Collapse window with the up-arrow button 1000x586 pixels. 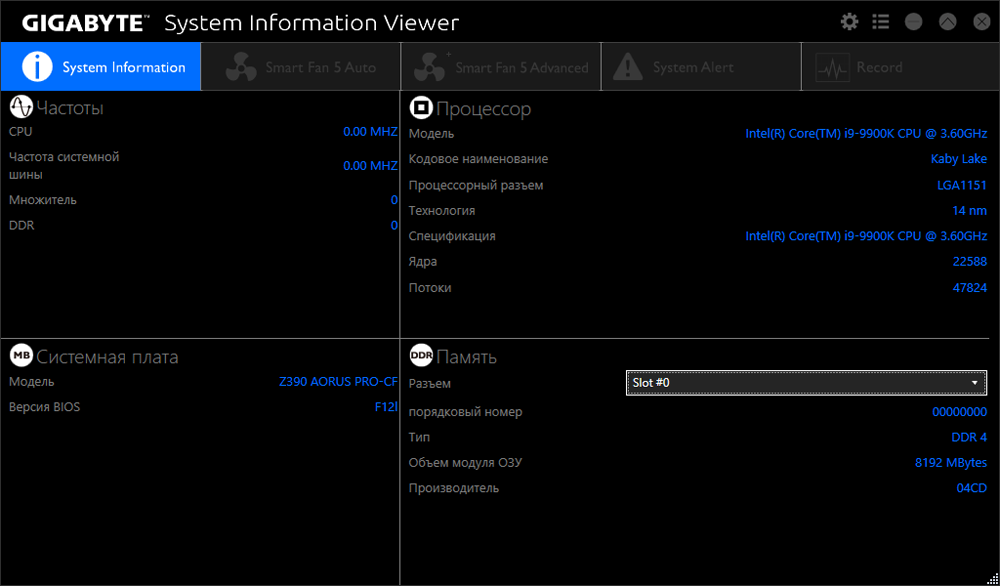947,21
